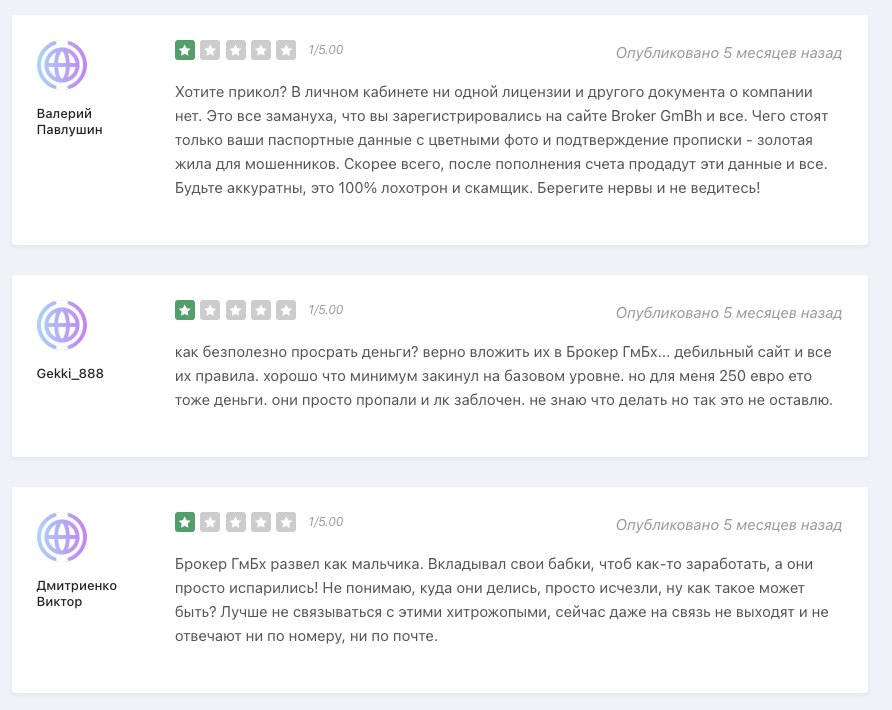Click publication date on Дмитриенко Виктор's review
892x710 pixels.
[x=728, y=524]
